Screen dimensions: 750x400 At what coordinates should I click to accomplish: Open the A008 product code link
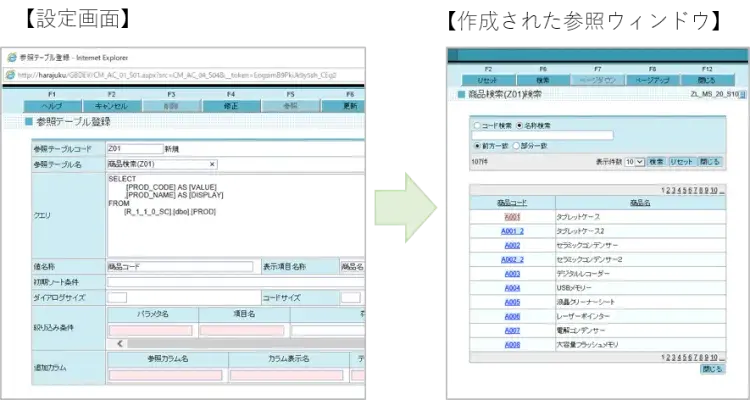click(512, 344)
